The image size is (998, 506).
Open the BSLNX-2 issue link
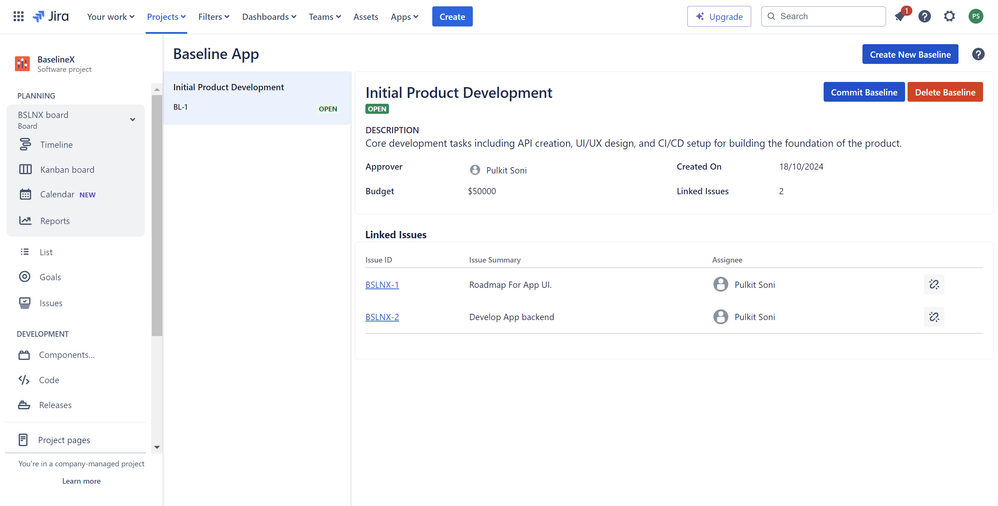(382, 317)
